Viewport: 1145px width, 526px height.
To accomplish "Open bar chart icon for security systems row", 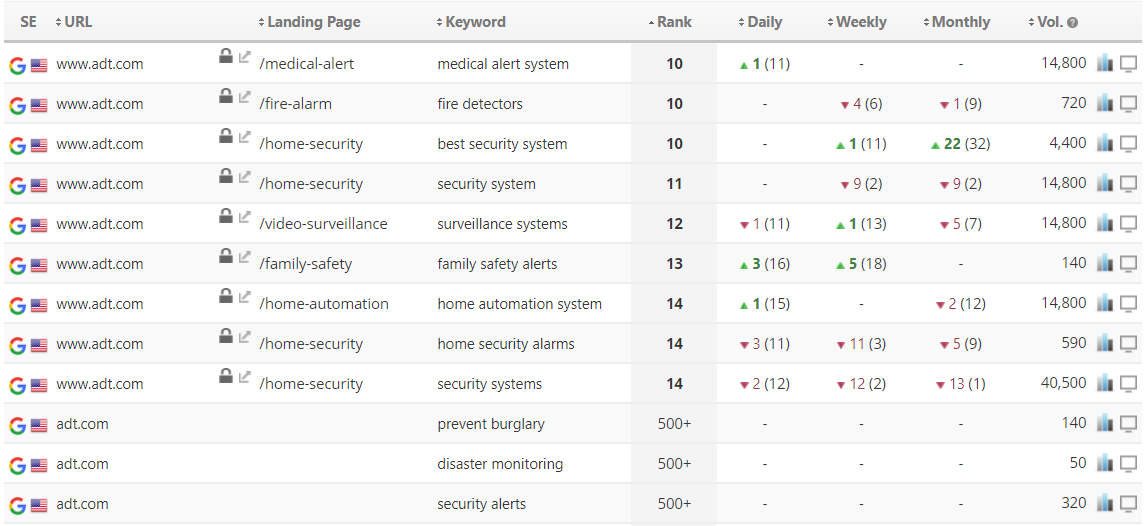I will (1104, 383).
